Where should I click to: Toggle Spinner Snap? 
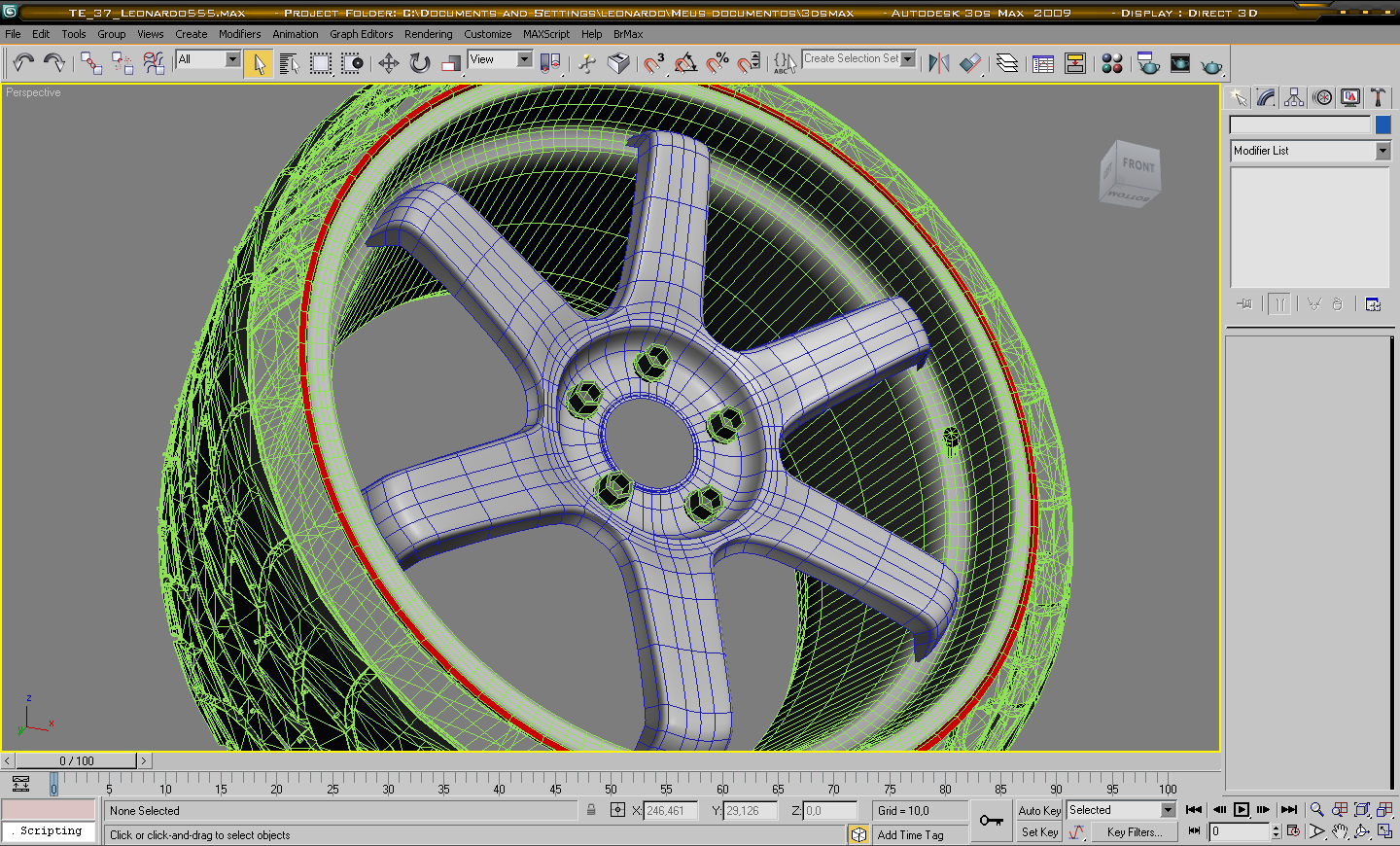[749, 64]
